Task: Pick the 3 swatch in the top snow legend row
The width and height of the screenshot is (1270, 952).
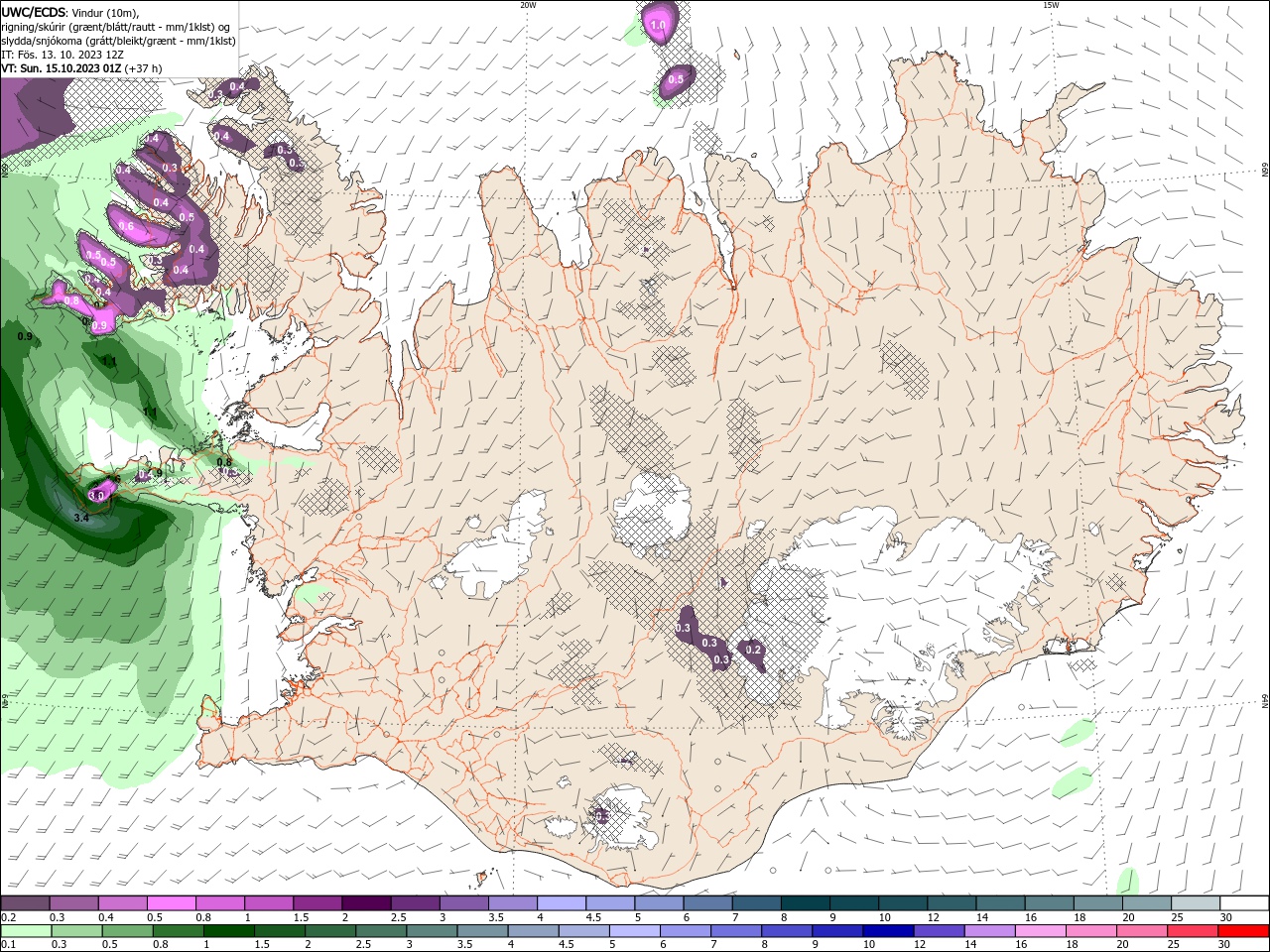Action: pyautogui.click(x=462, y=903)
